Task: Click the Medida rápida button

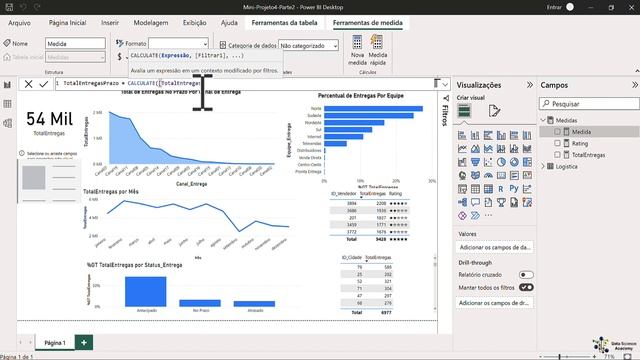Action: pos(378,50)
